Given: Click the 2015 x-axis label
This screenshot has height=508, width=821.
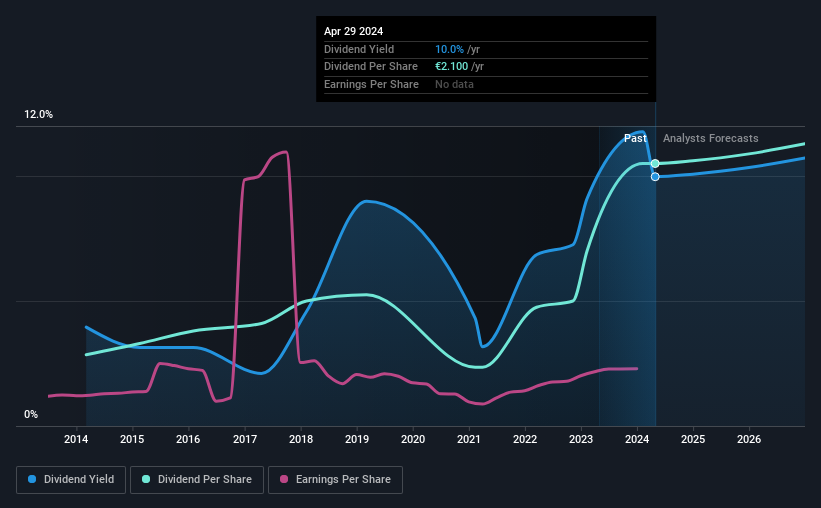Looking at the screenshot, I should 132,439.
